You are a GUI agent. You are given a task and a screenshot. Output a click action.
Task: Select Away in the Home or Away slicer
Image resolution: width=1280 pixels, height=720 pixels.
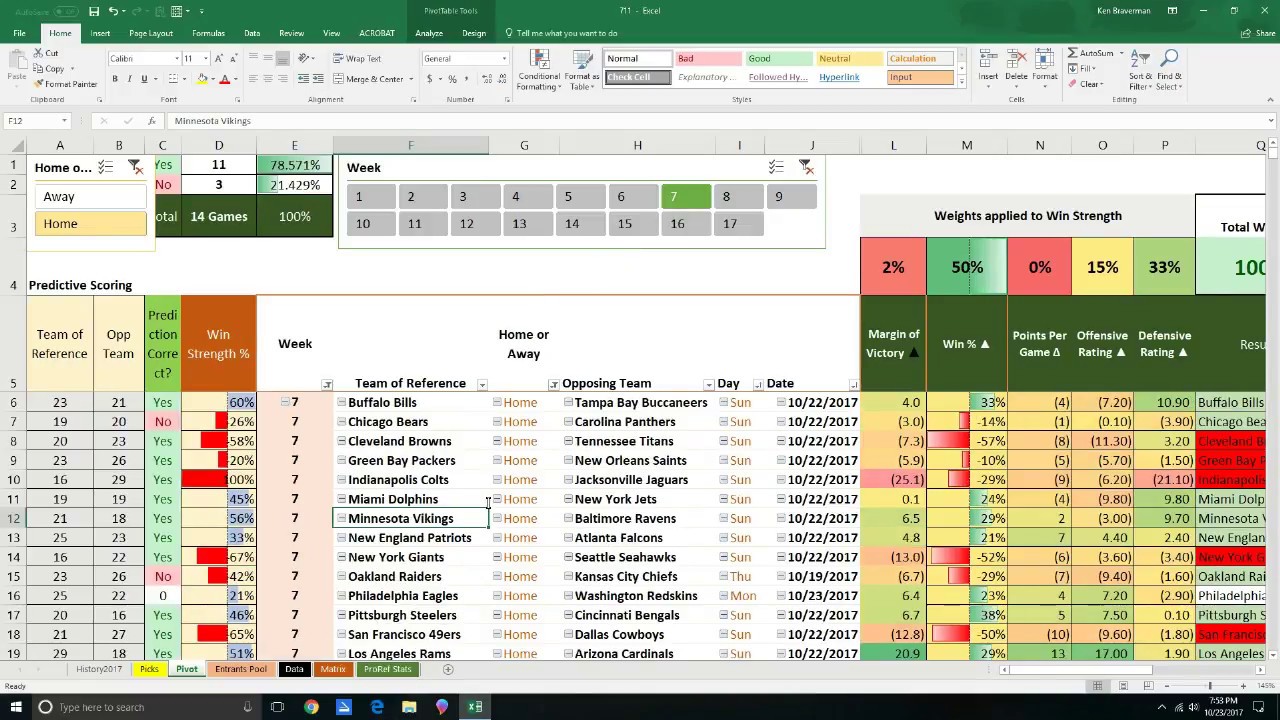90,197
